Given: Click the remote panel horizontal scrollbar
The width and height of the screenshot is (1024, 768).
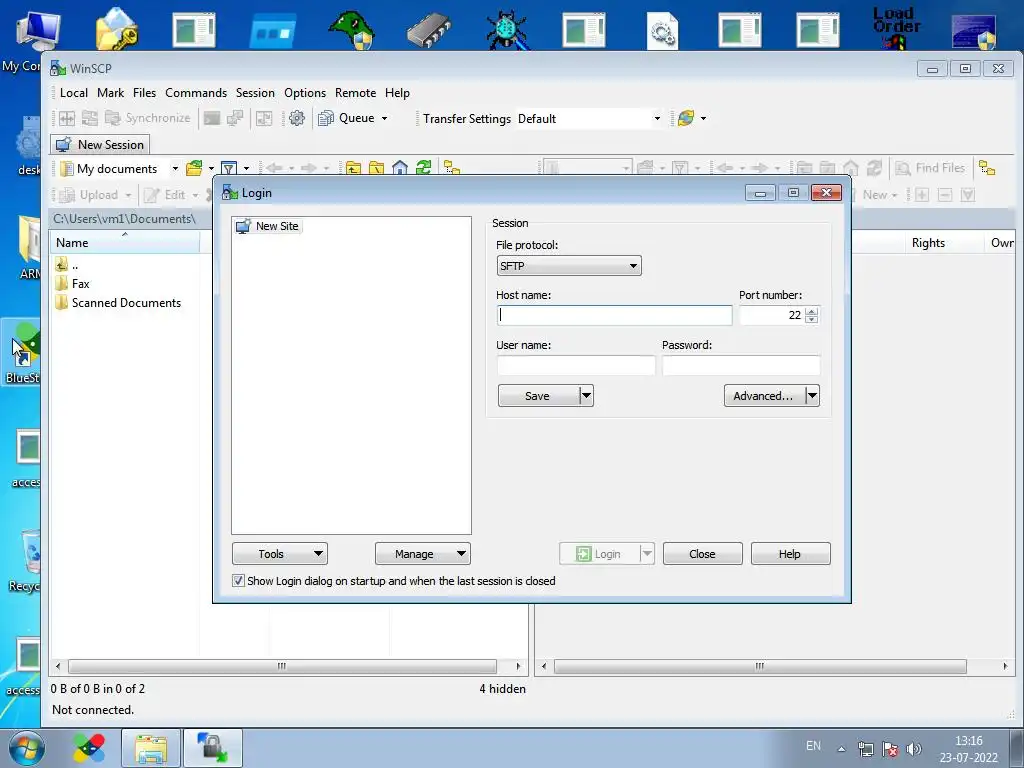Looking at the screenshot, I should tap(760, 666).
